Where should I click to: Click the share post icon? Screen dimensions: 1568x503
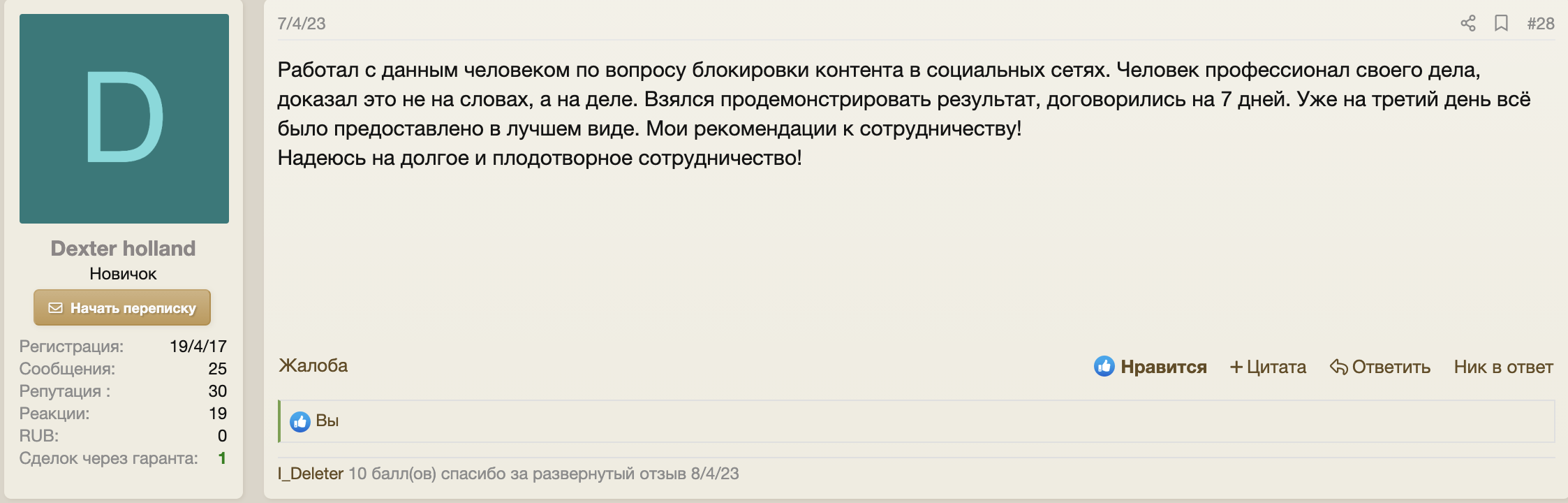click(1467, 24)
